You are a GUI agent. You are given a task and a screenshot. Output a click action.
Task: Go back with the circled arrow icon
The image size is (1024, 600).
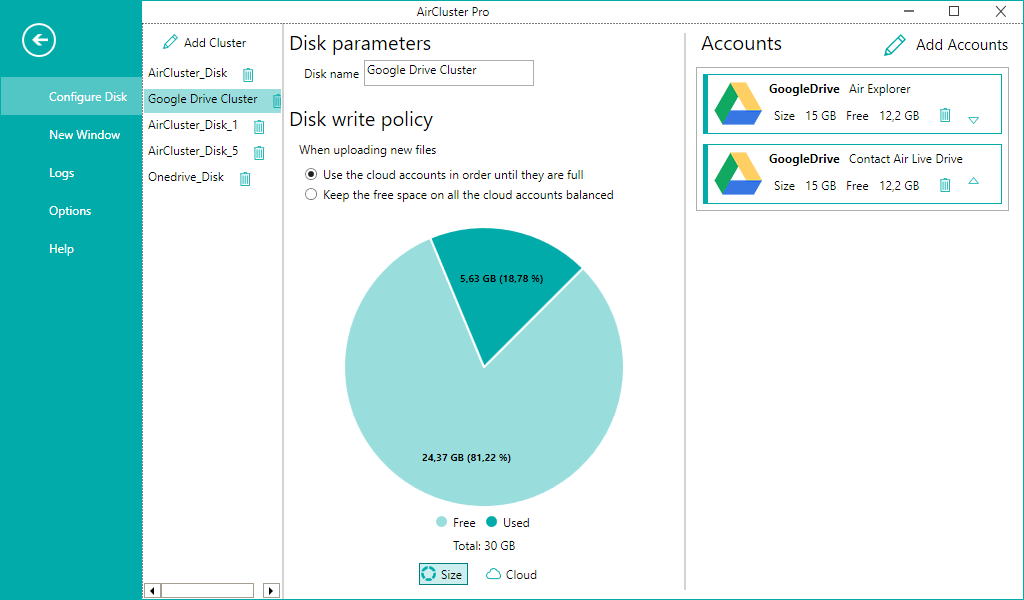39,40
